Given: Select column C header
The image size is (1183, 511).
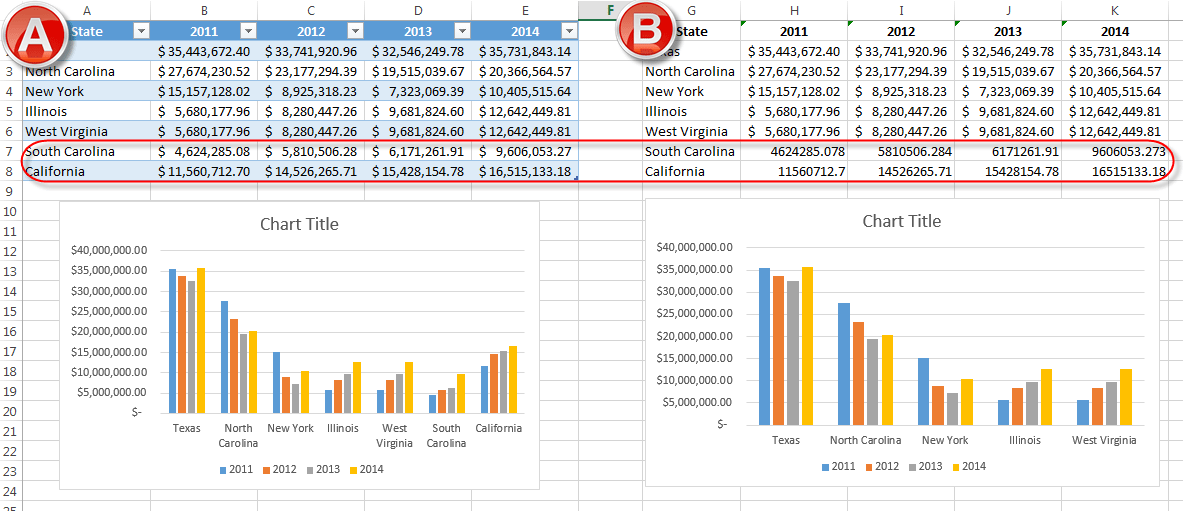Looking at the screenshot, I should (x=311, y=11).
